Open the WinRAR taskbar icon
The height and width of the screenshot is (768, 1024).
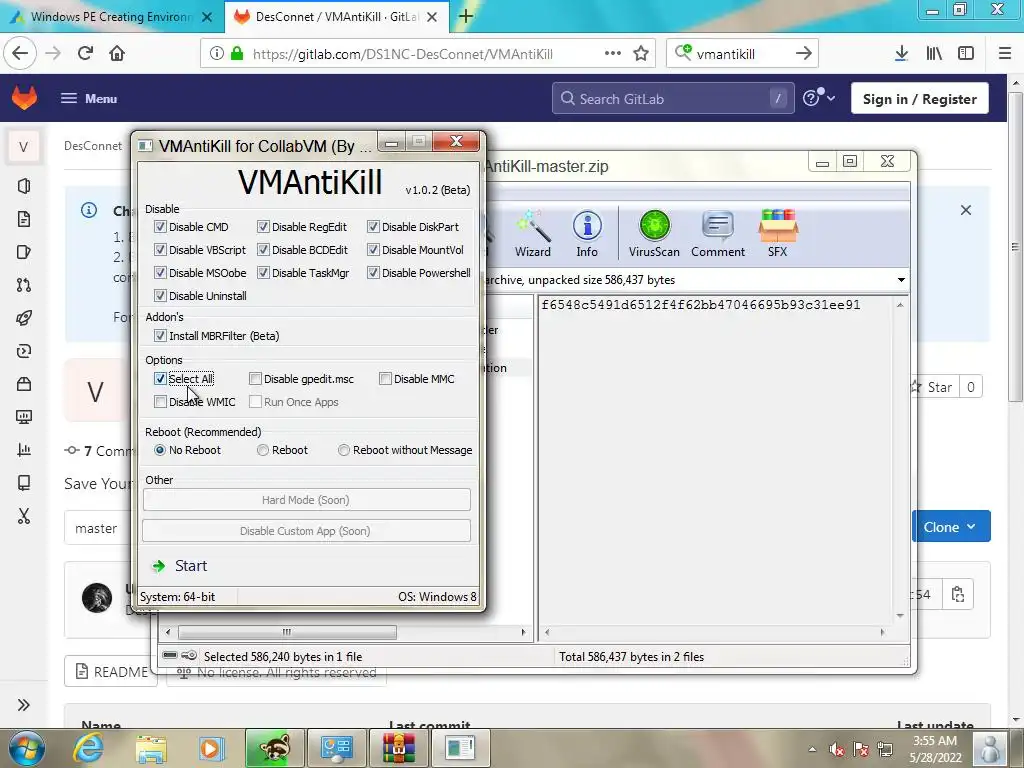coord(398,748)
